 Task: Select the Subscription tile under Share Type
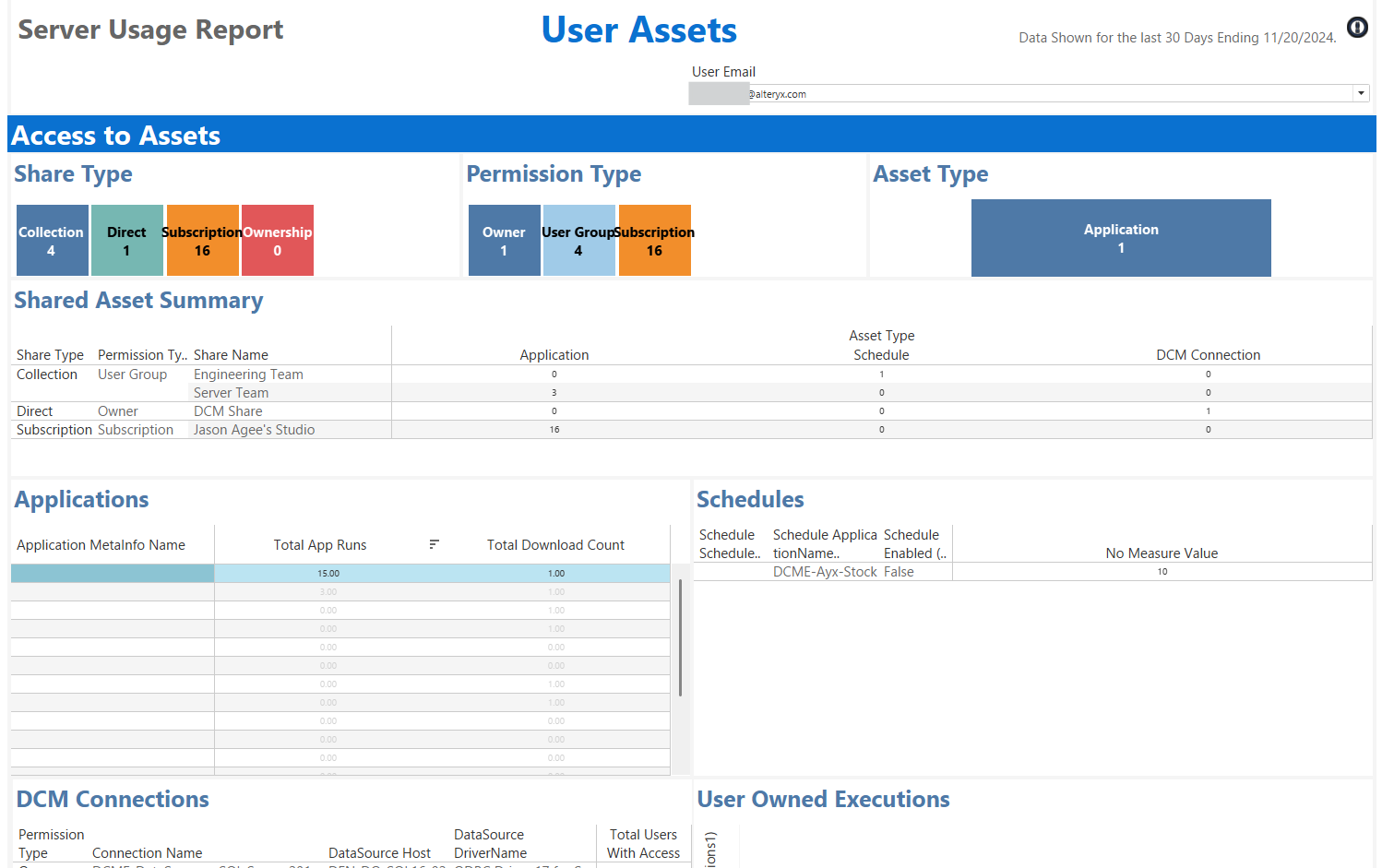click(202, 240)
